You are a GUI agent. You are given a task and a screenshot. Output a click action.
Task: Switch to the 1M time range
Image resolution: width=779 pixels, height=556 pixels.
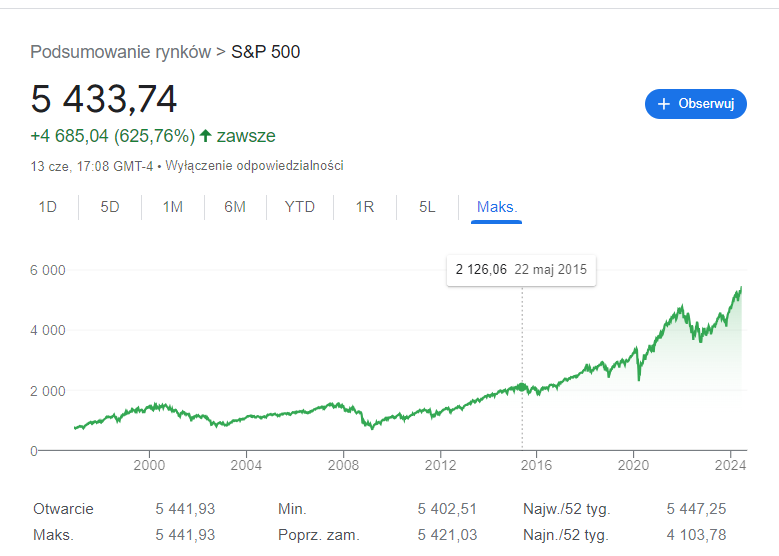[172, 207]
